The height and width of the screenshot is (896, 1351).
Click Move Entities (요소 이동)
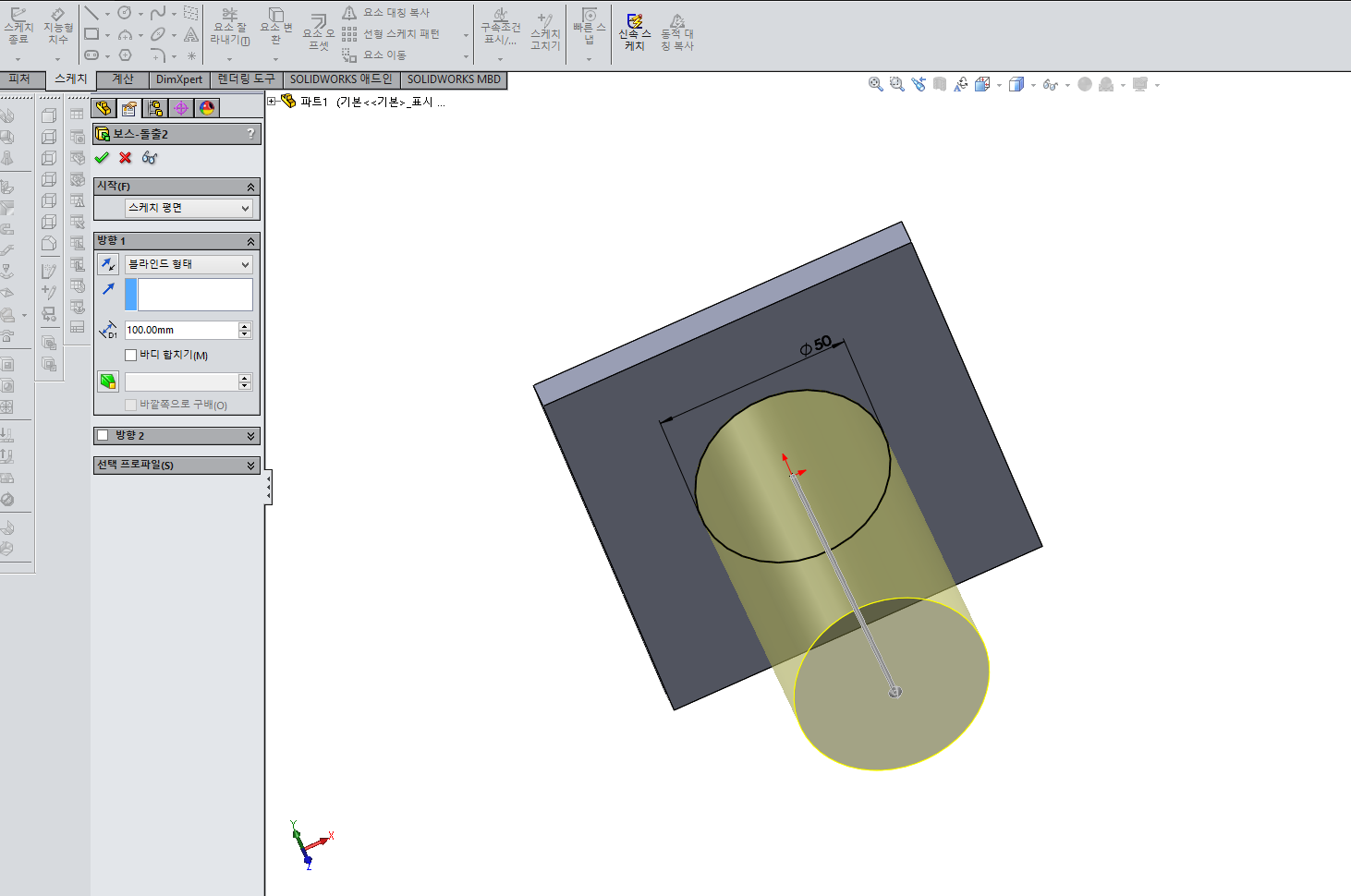pyautogui.click(x=374, y=55)
